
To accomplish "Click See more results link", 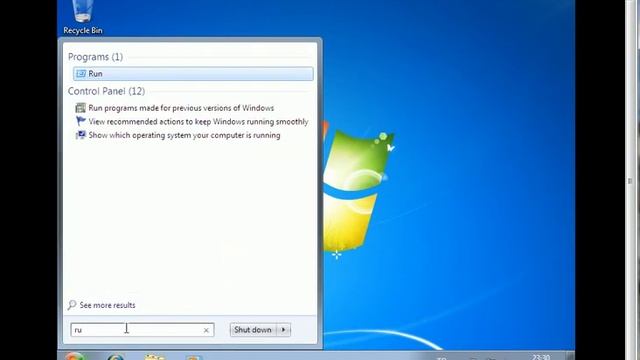I will (107, 305).
